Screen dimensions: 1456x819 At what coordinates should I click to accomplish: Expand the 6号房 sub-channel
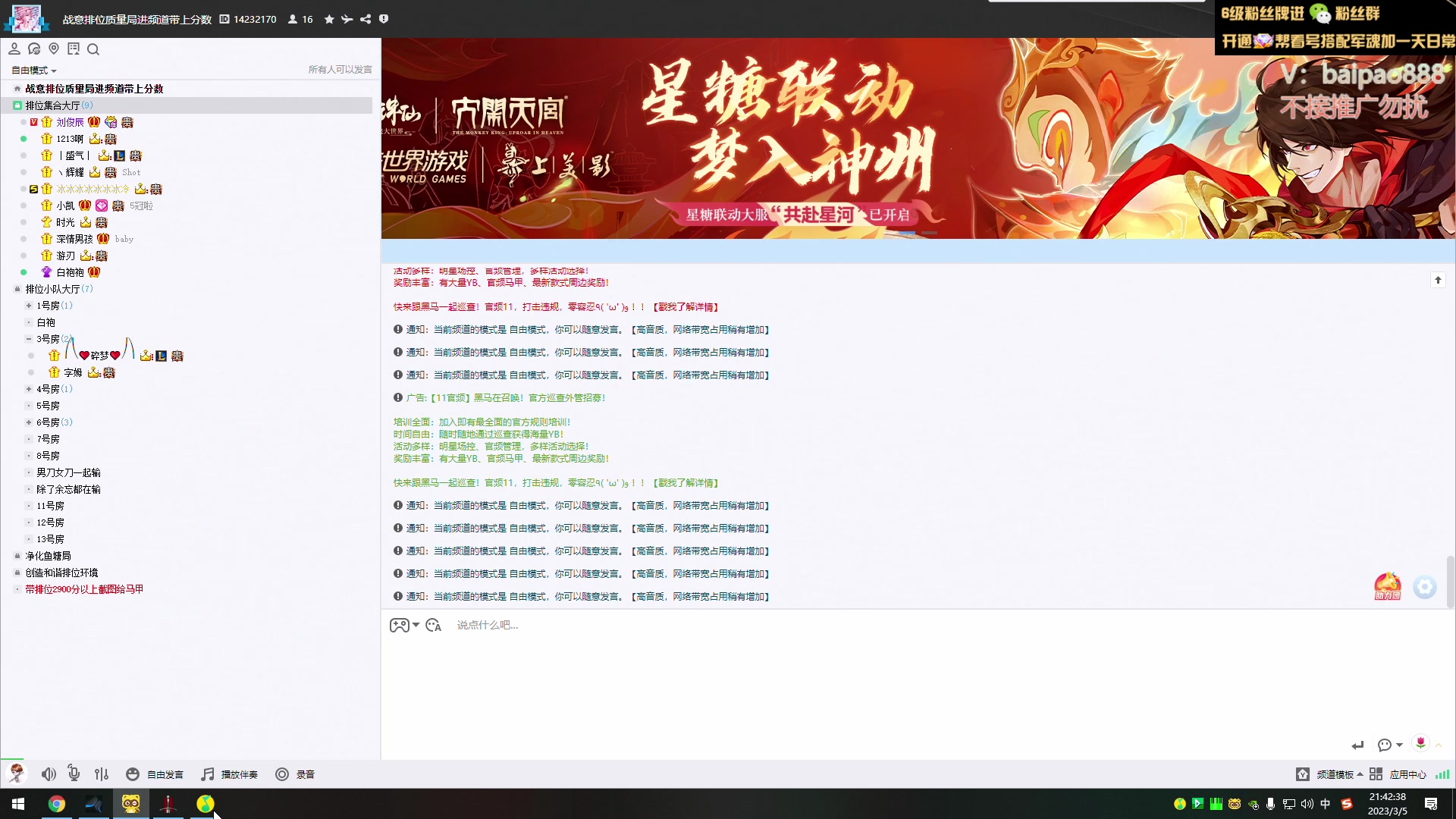[29, 422]
